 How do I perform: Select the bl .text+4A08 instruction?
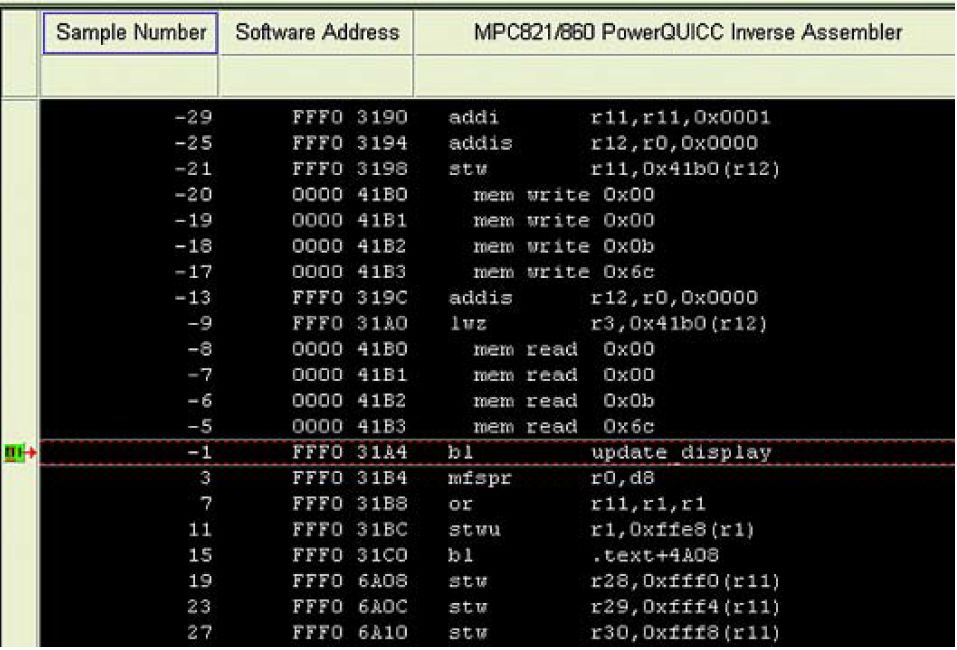583,555
